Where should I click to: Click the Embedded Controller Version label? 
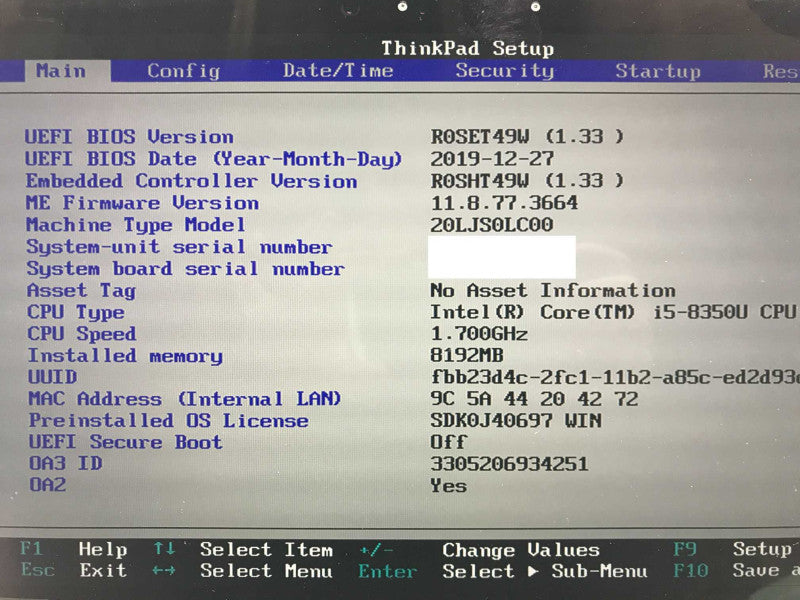[x=191, y=181]
